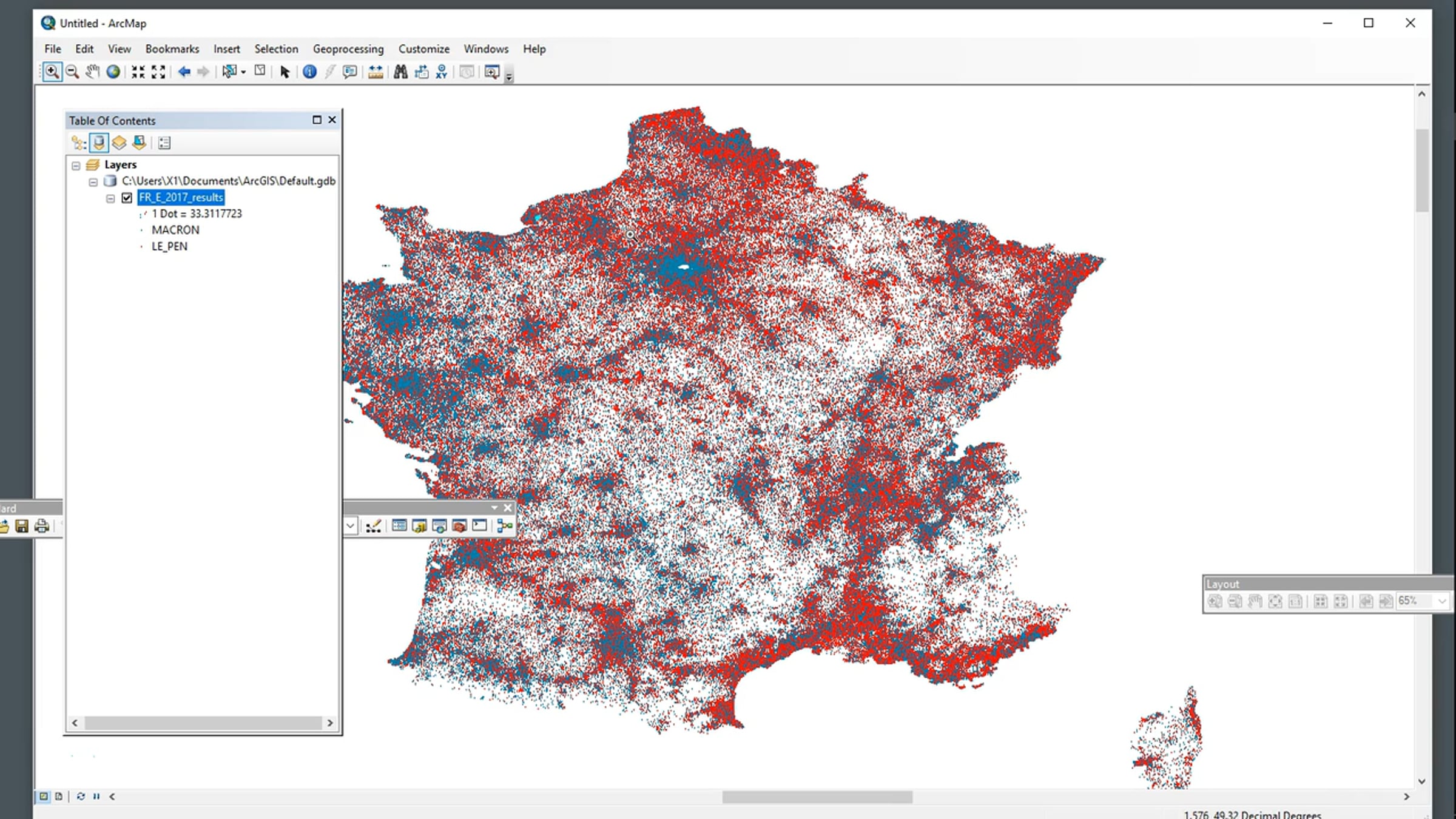
Task: Select the Measure ruler tool
Action: 376,72
